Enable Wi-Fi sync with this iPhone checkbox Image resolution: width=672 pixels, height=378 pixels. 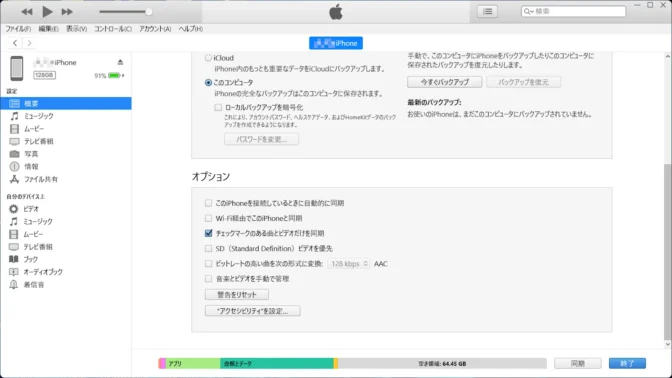click(208, 218)
